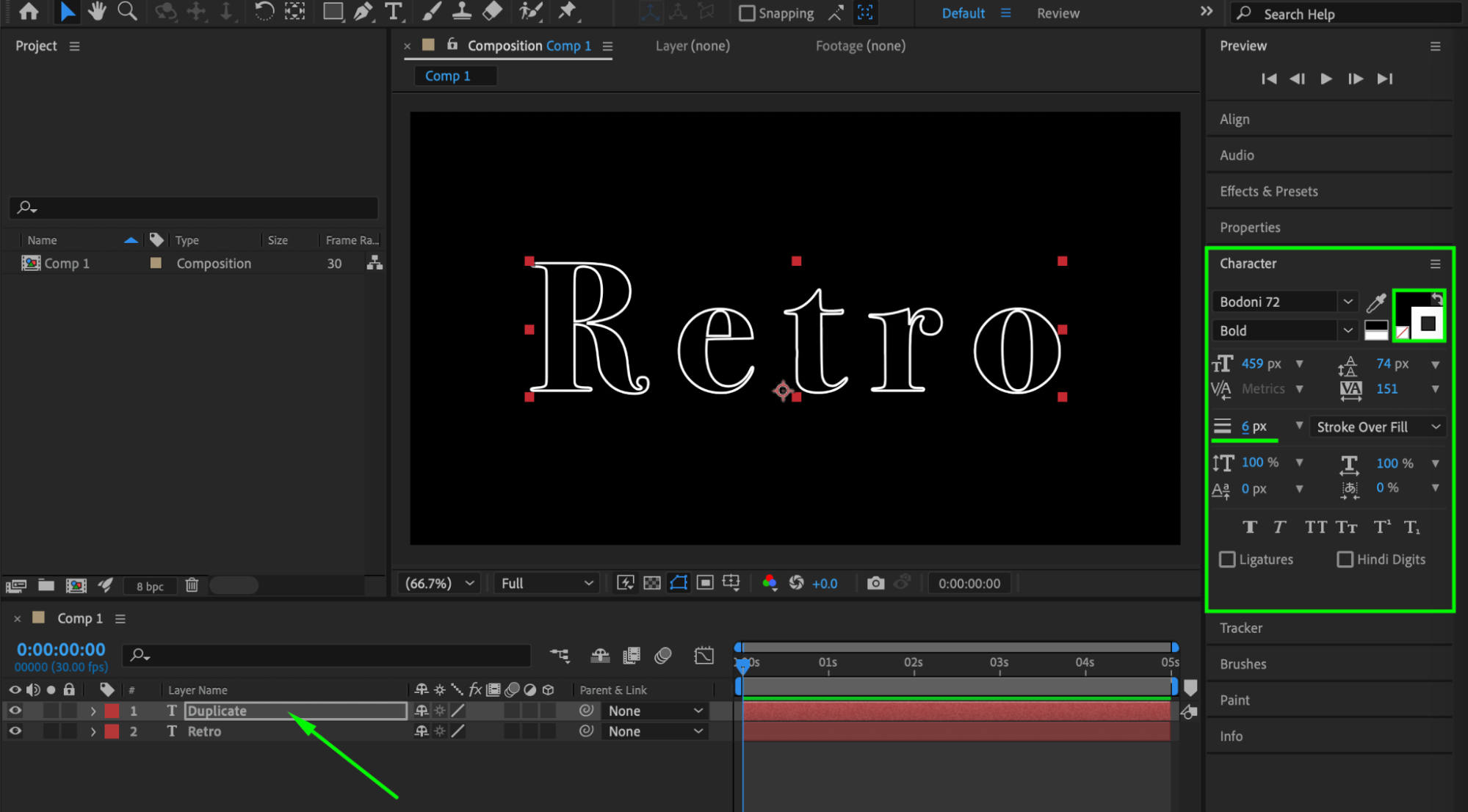This screenshot has width=1468, height=812.
Task: Open the Graph Editor in timeline
Action: (704, 655)
